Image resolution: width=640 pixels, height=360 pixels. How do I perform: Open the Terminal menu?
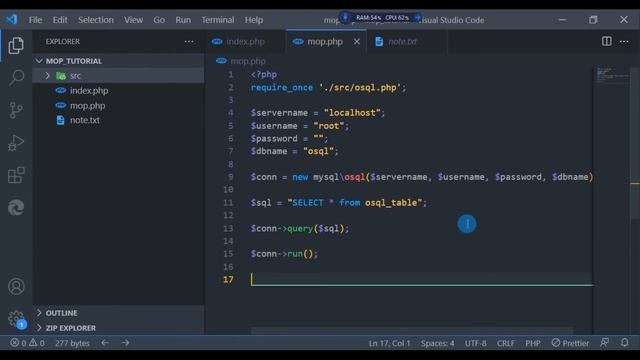(218, 20)
